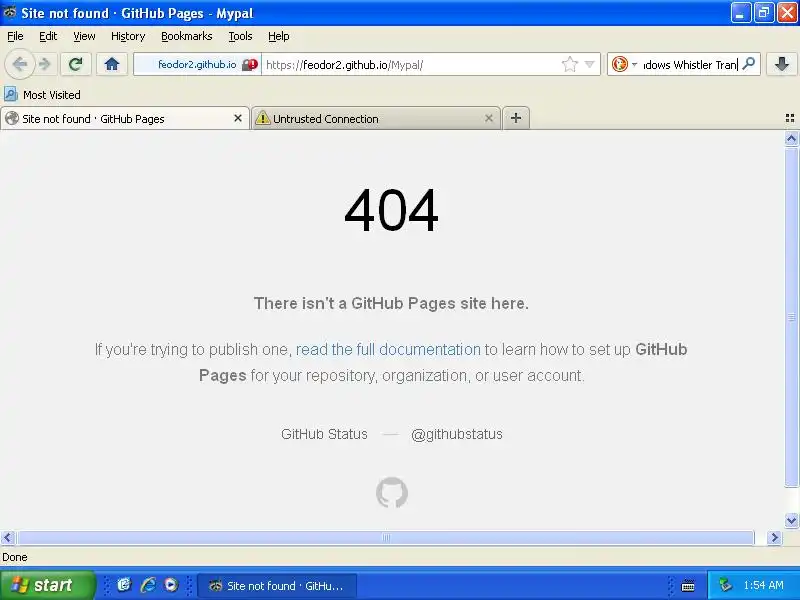Click the GitHub octocat logo
The width and height of the screenshot is (800, 600).
click(x=392, y=492)
